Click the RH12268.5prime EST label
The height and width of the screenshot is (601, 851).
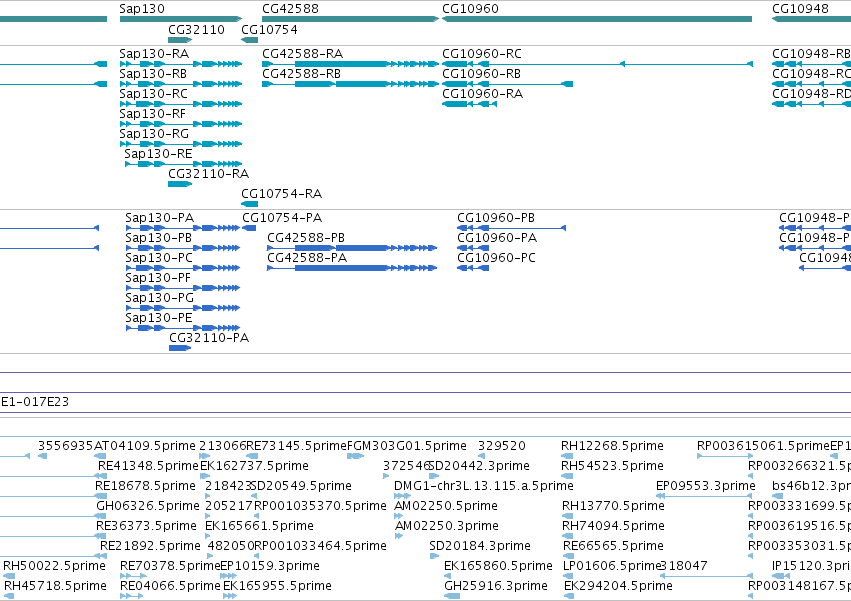click(x=612, y=446)
